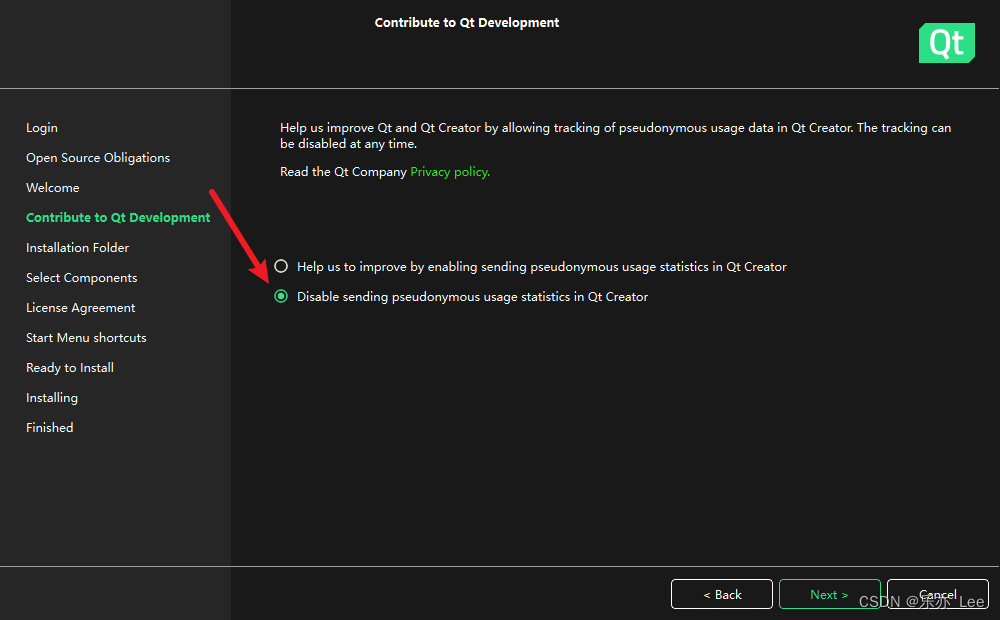Open the Privacy policy link

click(450, 172)
